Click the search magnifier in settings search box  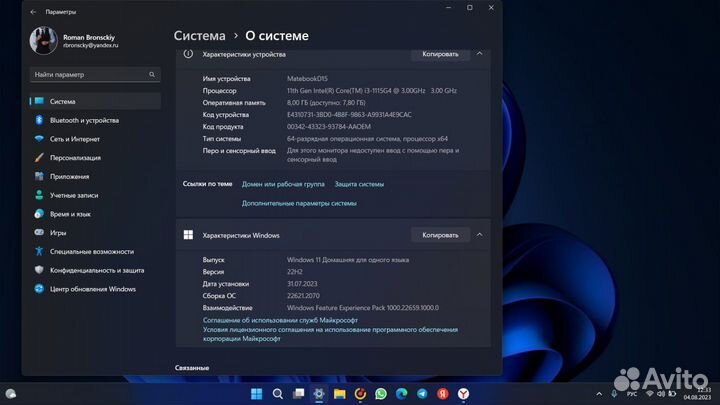(x=152, y=74)
